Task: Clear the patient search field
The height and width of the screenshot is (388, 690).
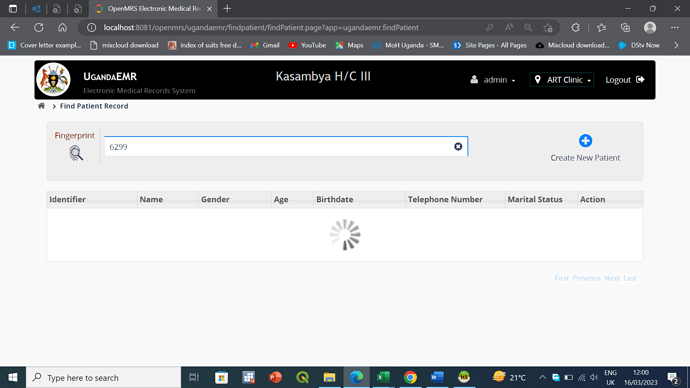Action: click(458, 146)
